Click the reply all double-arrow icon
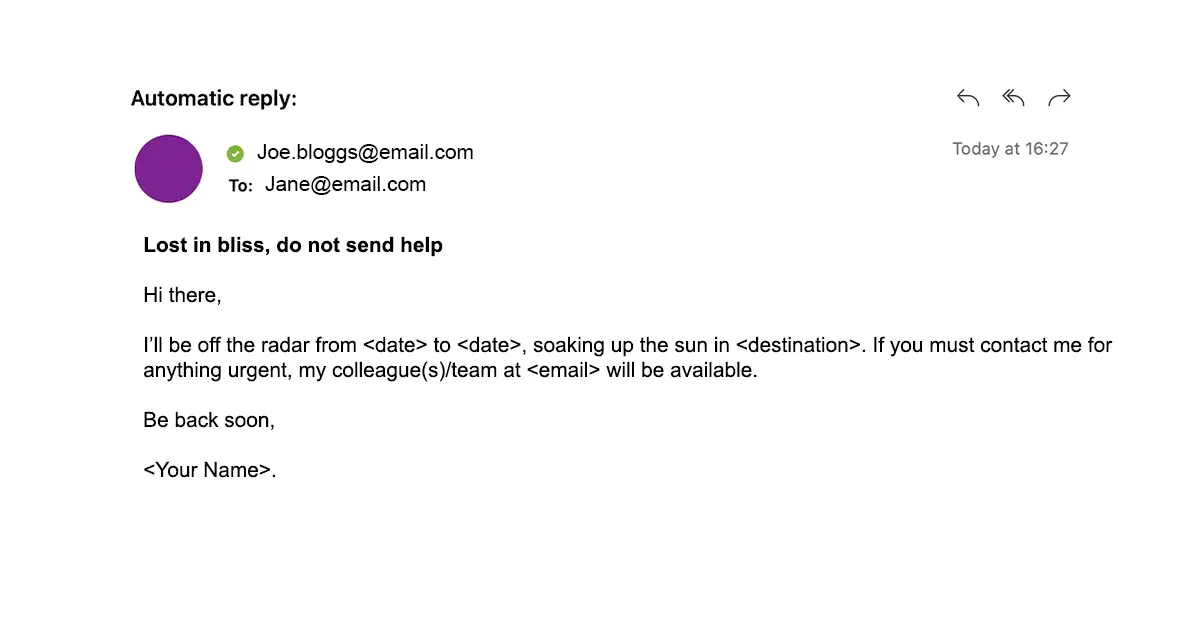 click(x=1013, y=98)
